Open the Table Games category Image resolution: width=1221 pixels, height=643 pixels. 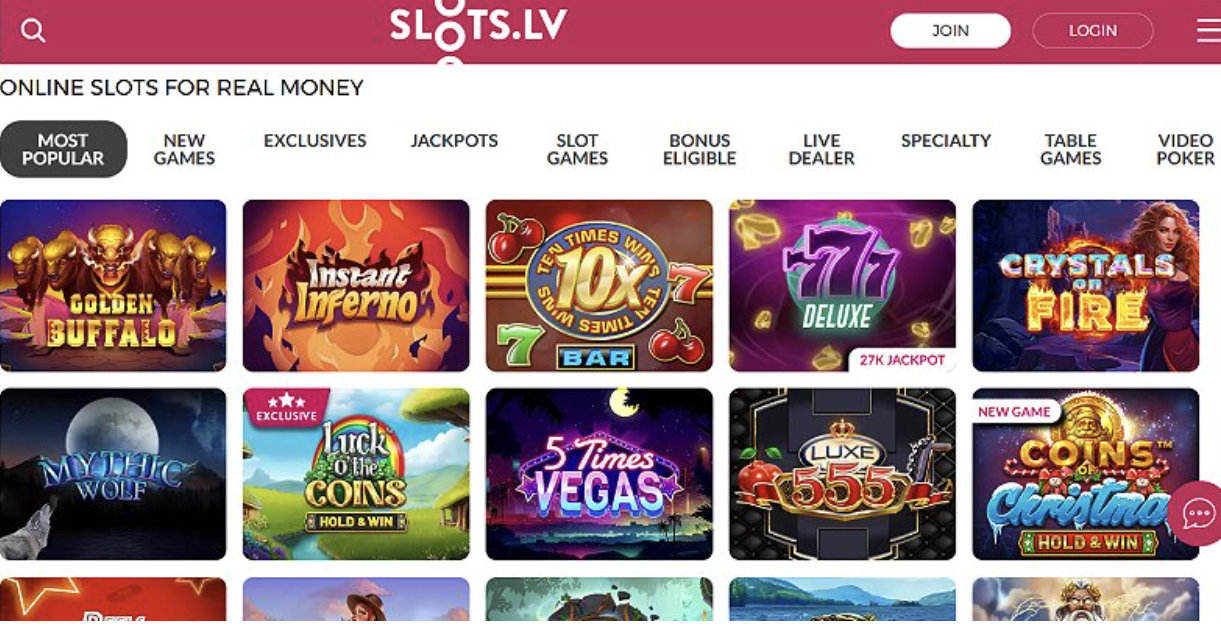pyautogui.click(x=1070, y=149)
